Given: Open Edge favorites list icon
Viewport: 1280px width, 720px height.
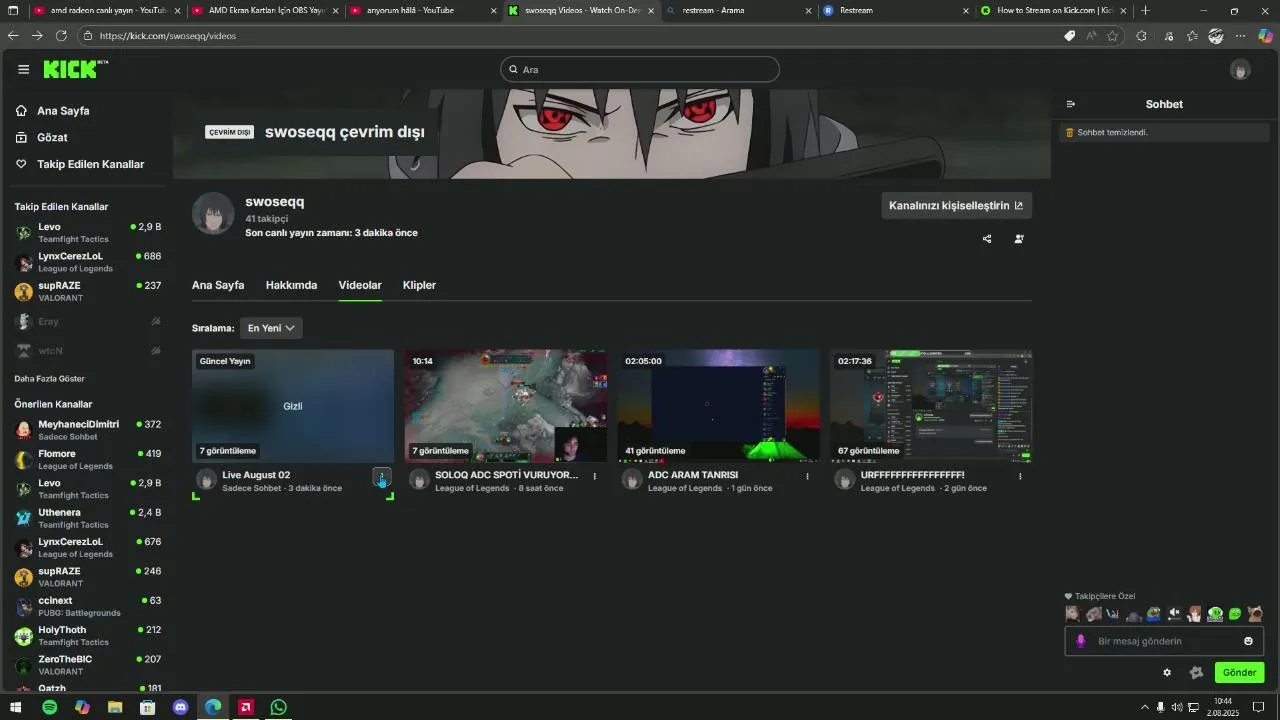Looking at the screenshot, I should (x=1192, y=36).
